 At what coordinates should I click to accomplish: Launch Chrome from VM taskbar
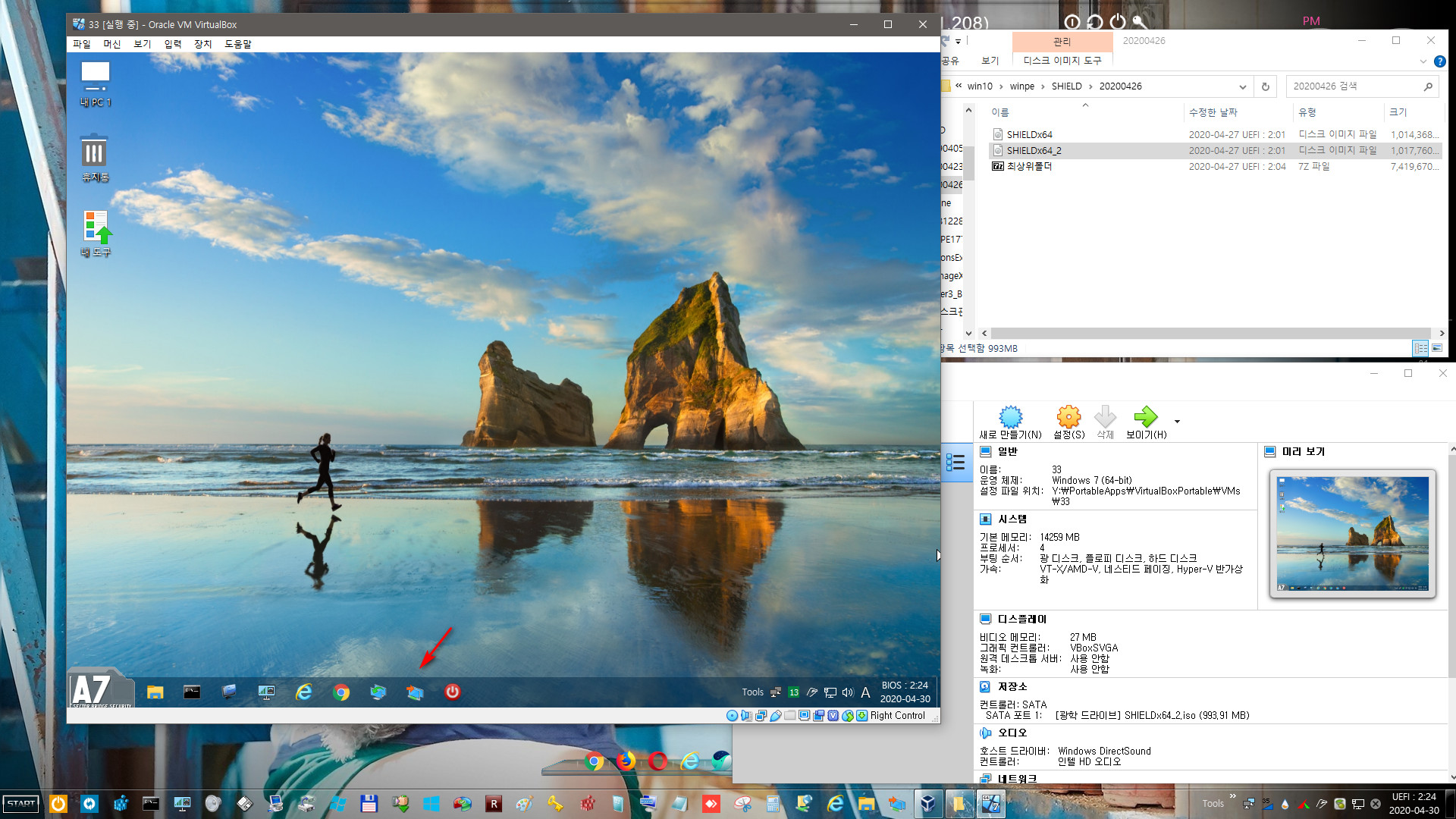(x=341, y=692)
